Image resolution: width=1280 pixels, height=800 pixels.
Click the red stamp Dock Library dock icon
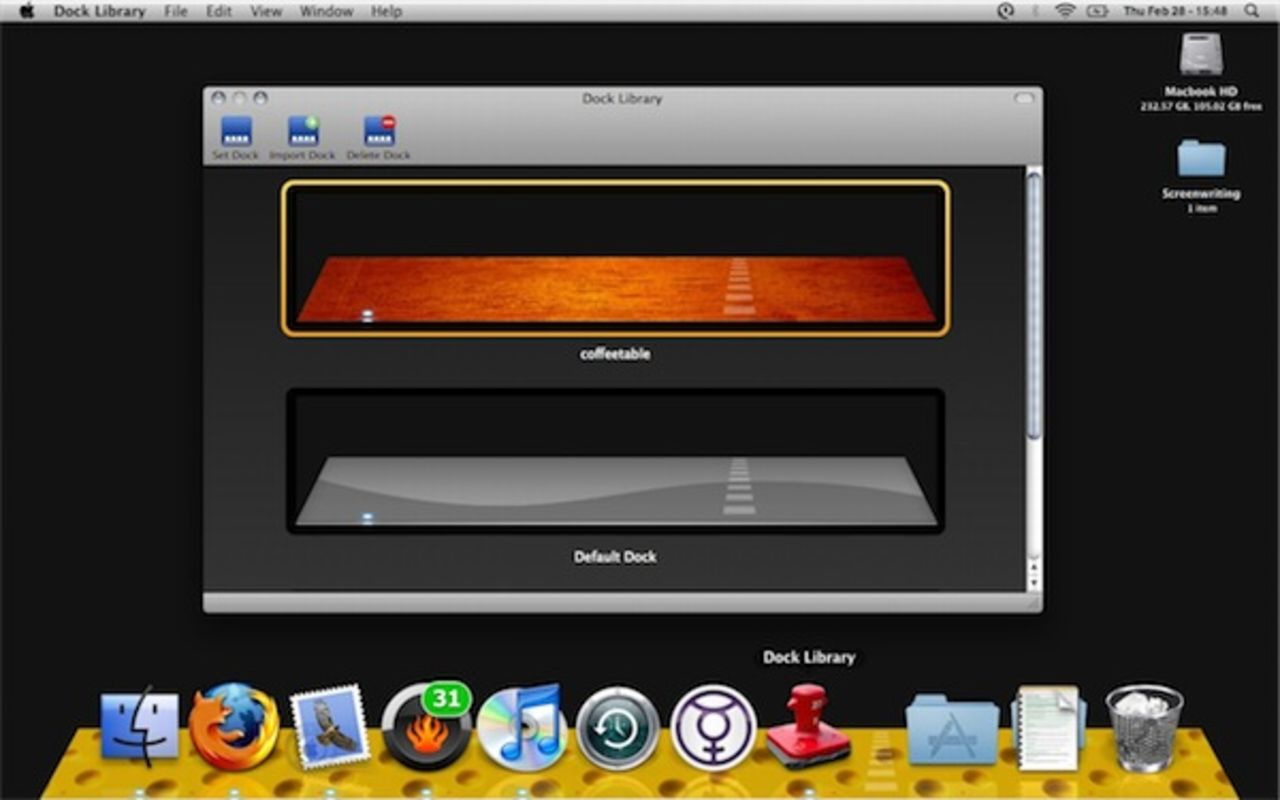tap(808, 725)
